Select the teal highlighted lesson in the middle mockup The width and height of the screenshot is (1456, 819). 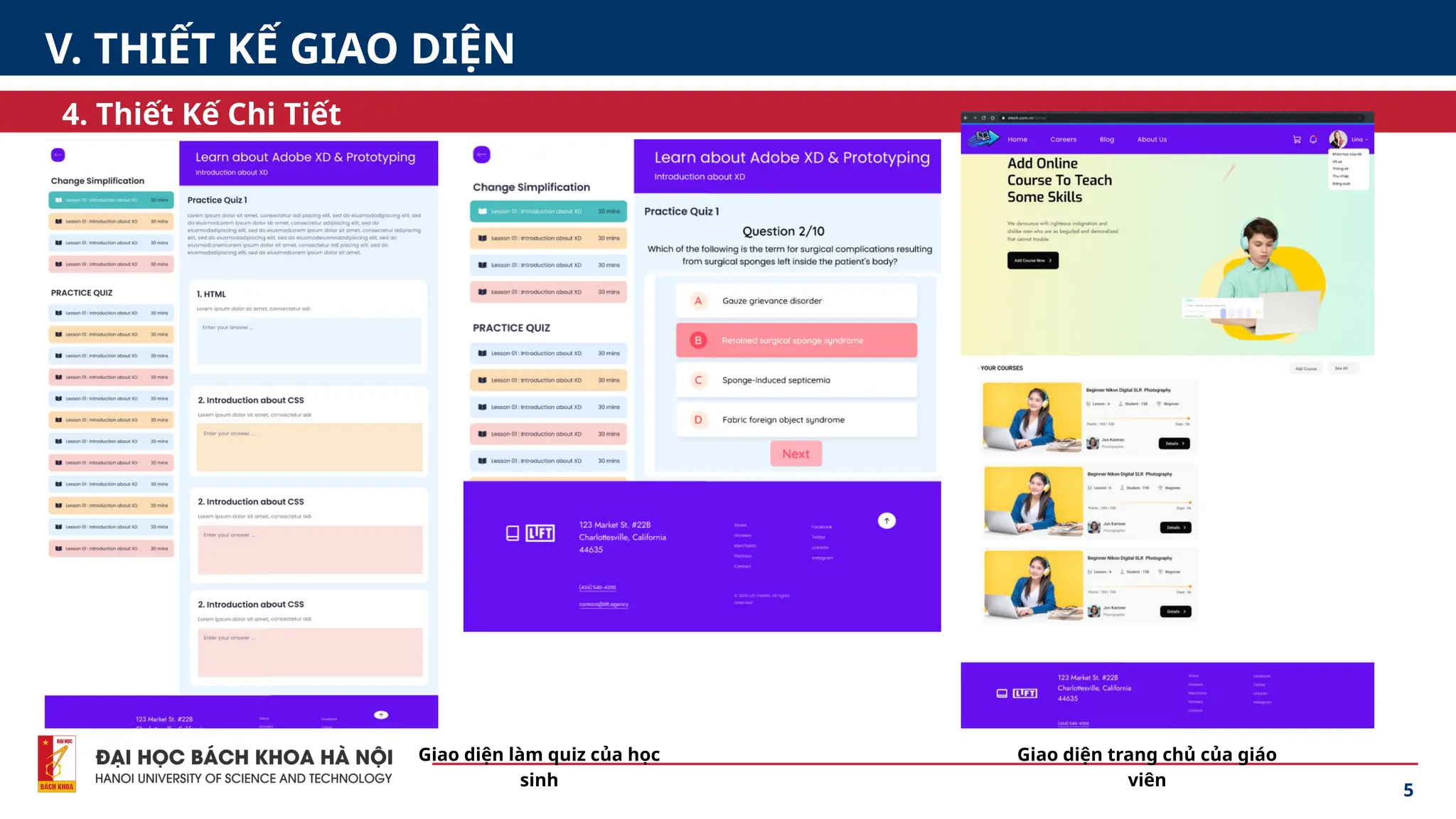[548, 211]
